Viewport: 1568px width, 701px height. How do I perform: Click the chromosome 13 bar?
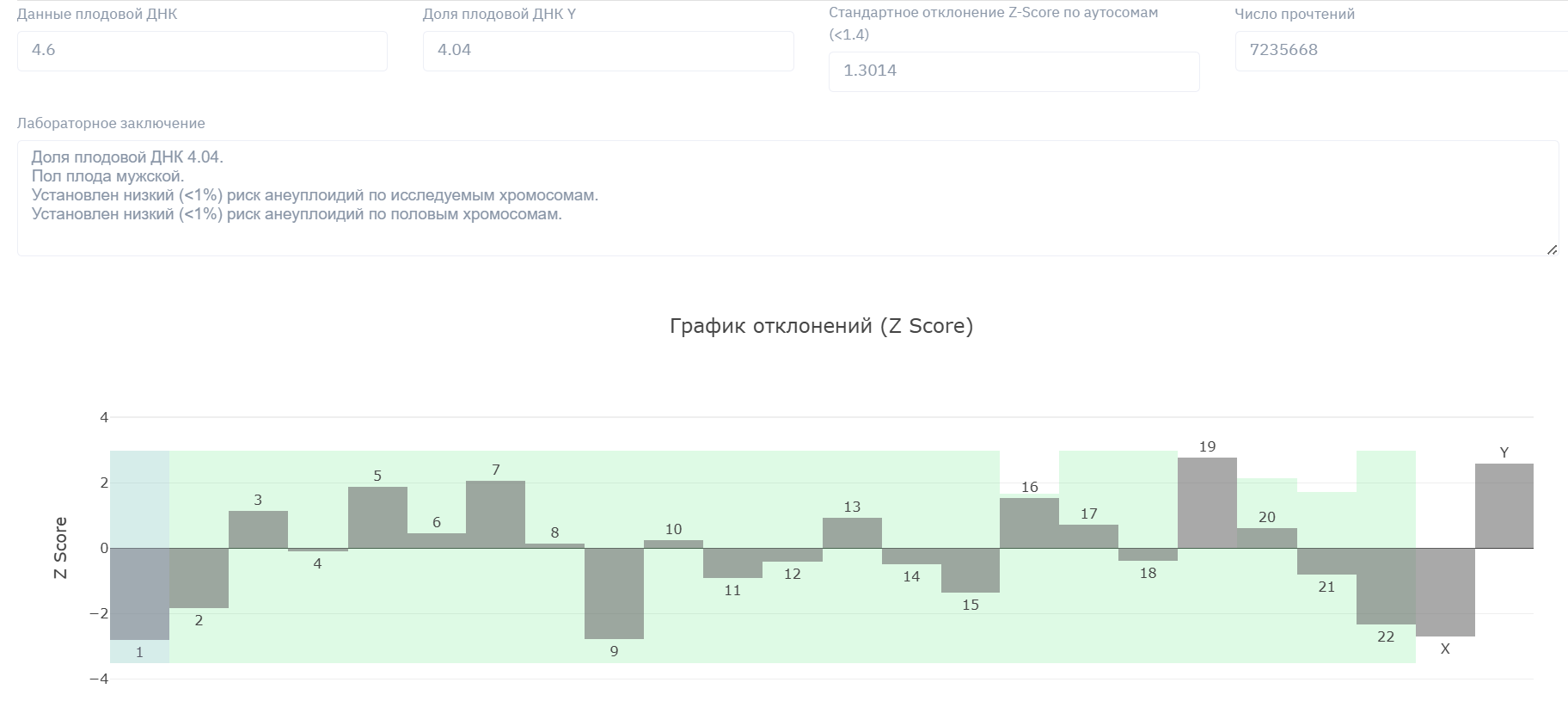point(852,533)
